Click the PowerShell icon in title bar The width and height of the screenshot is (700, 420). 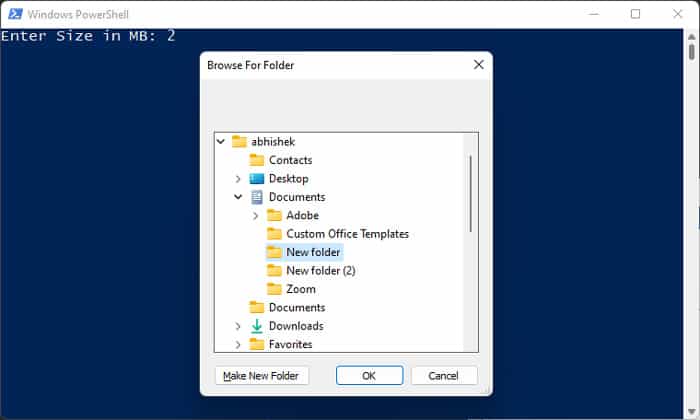click(15, 14)
